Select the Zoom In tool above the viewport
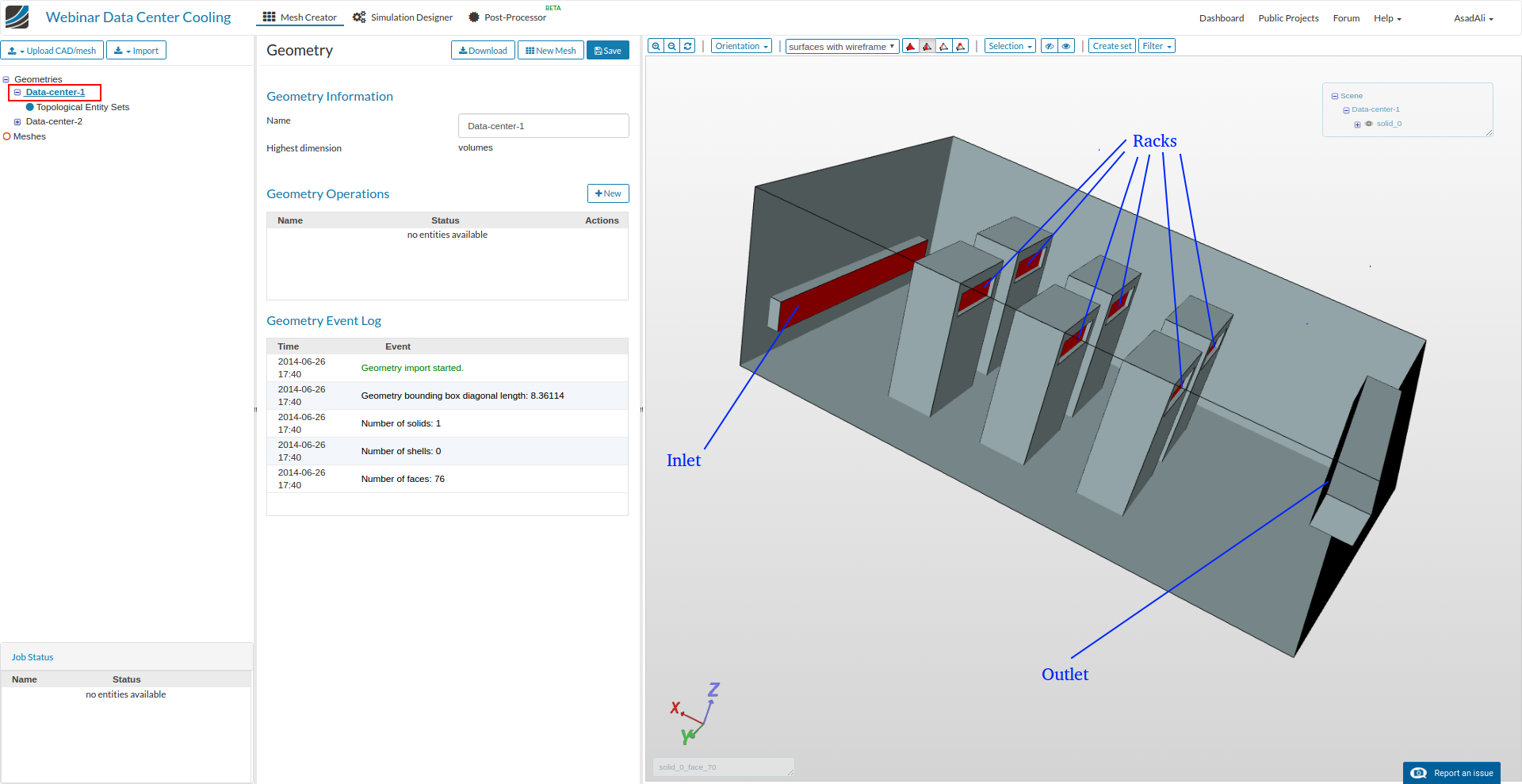1522x784 pixels. [x=656, y=46]
